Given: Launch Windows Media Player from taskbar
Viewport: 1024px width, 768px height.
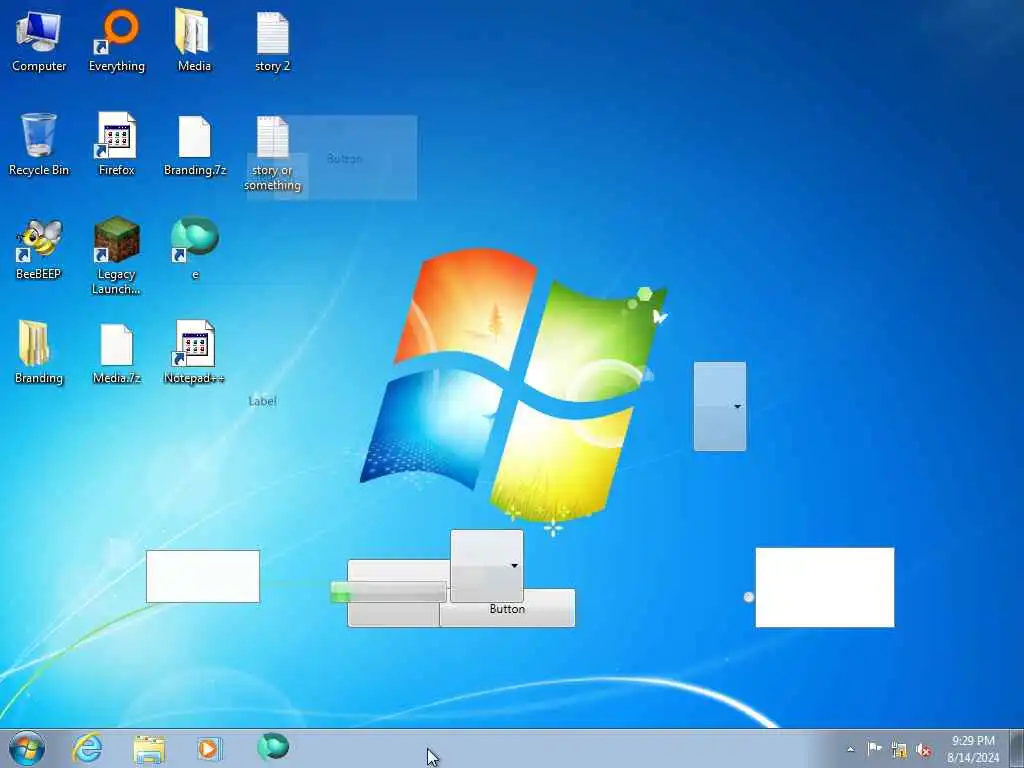Looking at the screenshot, I should click(x=209, y=748).
